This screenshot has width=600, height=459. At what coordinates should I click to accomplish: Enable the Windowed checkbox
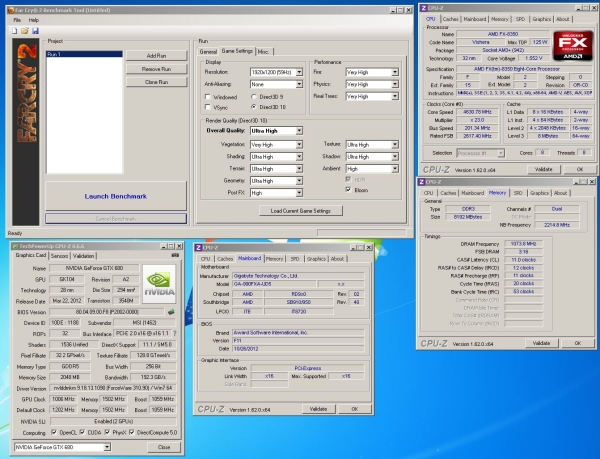tap(208, 97)
